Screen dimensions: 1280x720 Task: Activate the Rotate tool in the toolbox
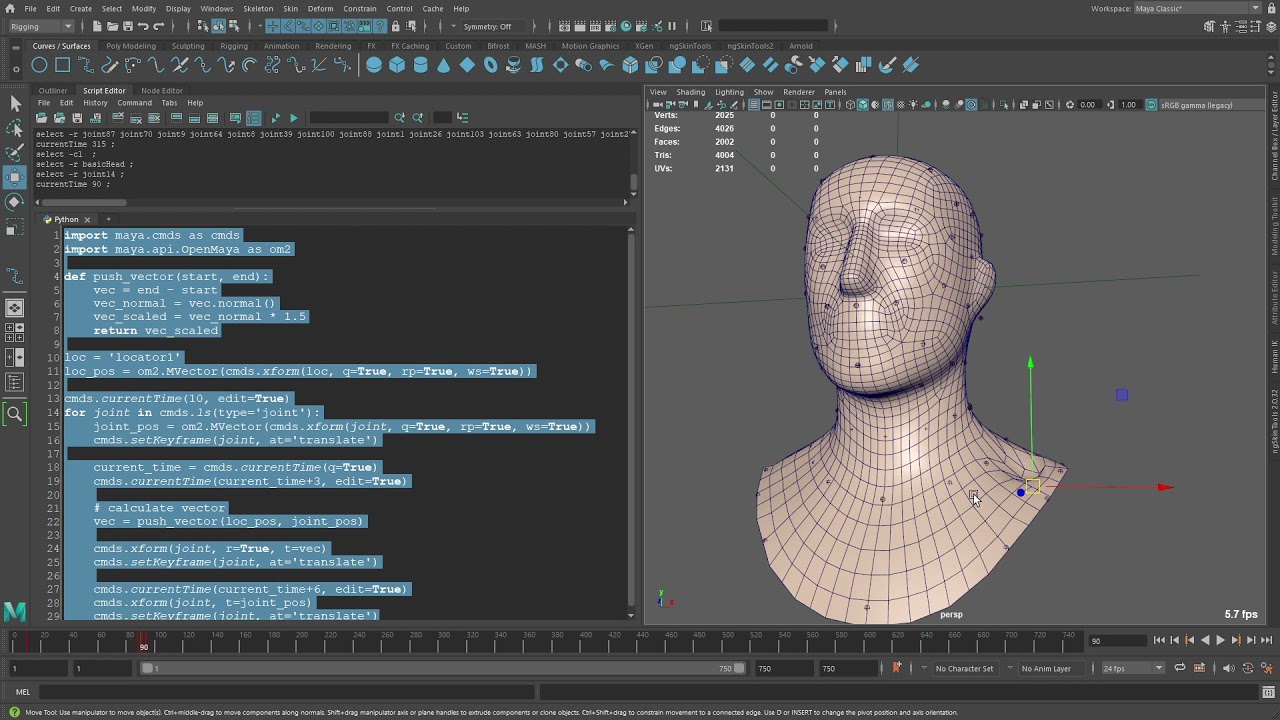(15, 201)
